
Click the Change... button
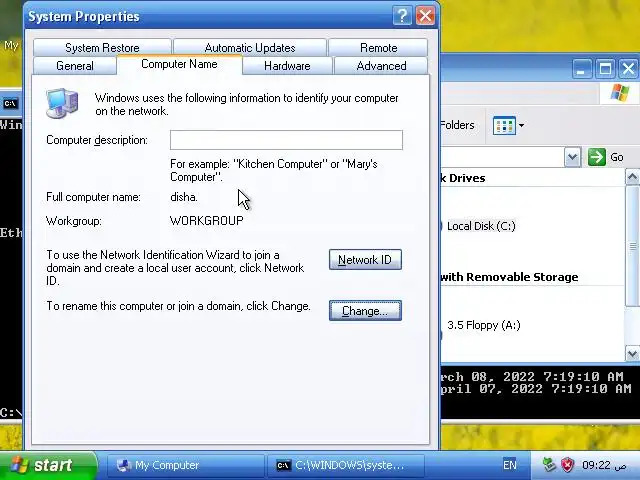click(365, 311)
